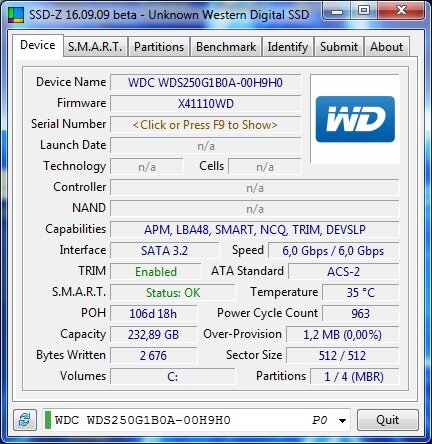The width and height of the screenshot is (432, 444).
Task: Click the Over-Provision value 1,2 MB (0,00%)
Action: [x=342, y=335]
